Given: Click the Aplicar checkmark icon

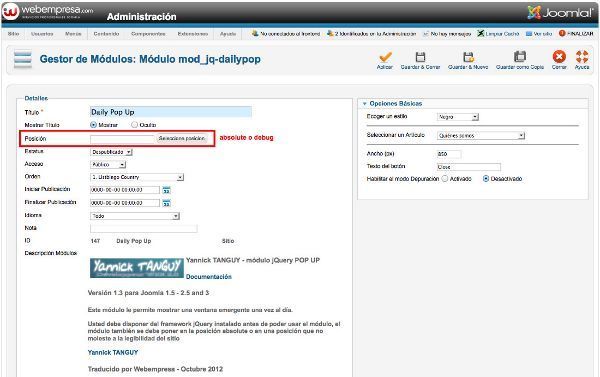Looking at the screenshot, I should [385, 57].
